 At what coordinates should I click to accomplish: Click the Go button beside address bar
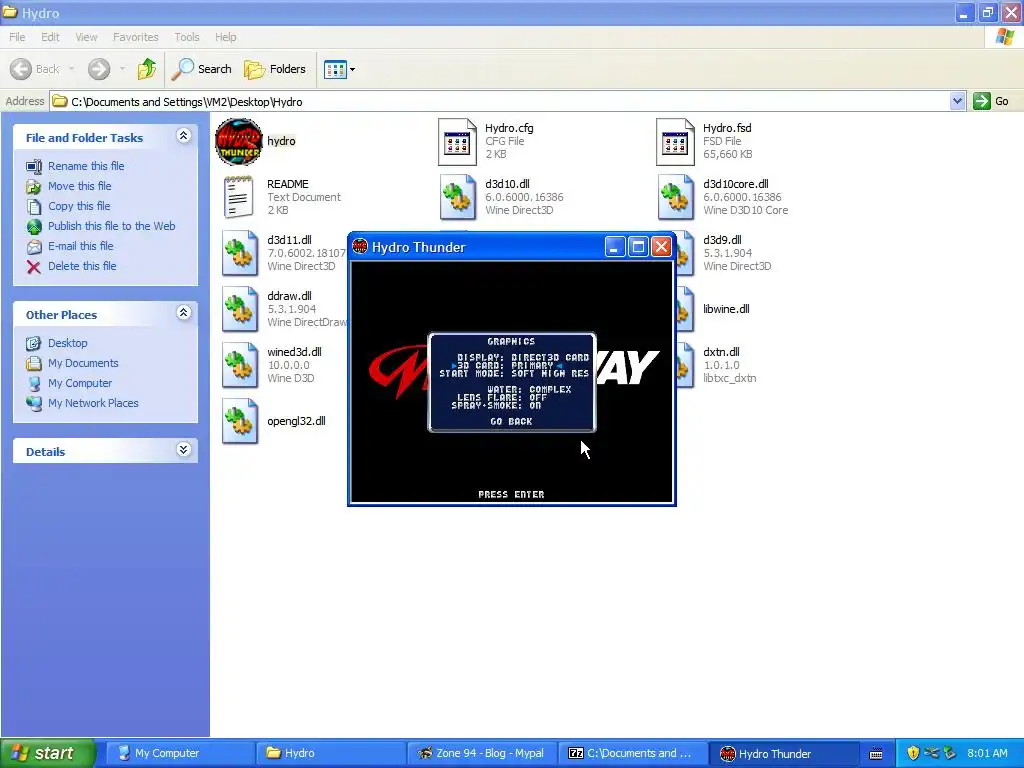pyautogui.click(x=991, y=101)
